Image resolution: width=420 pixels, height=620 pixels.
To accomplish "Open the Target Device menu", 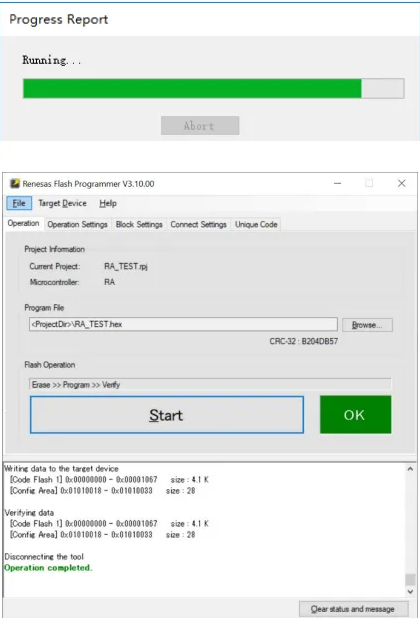I will click(x=62, y=203).
